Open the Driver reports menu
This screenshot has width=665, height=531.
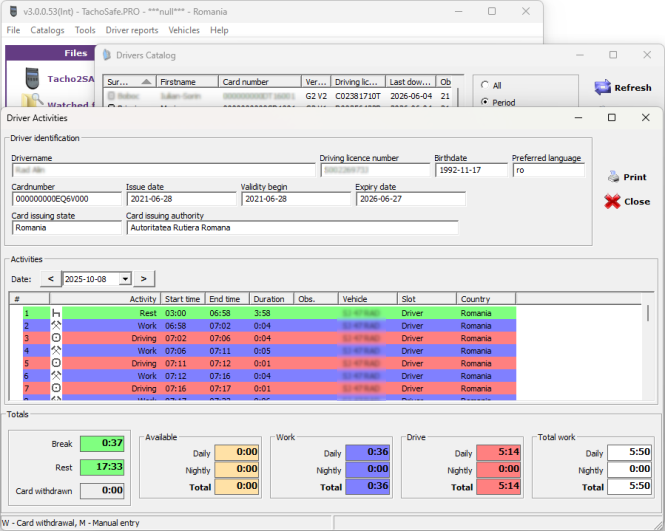point(131,30)
